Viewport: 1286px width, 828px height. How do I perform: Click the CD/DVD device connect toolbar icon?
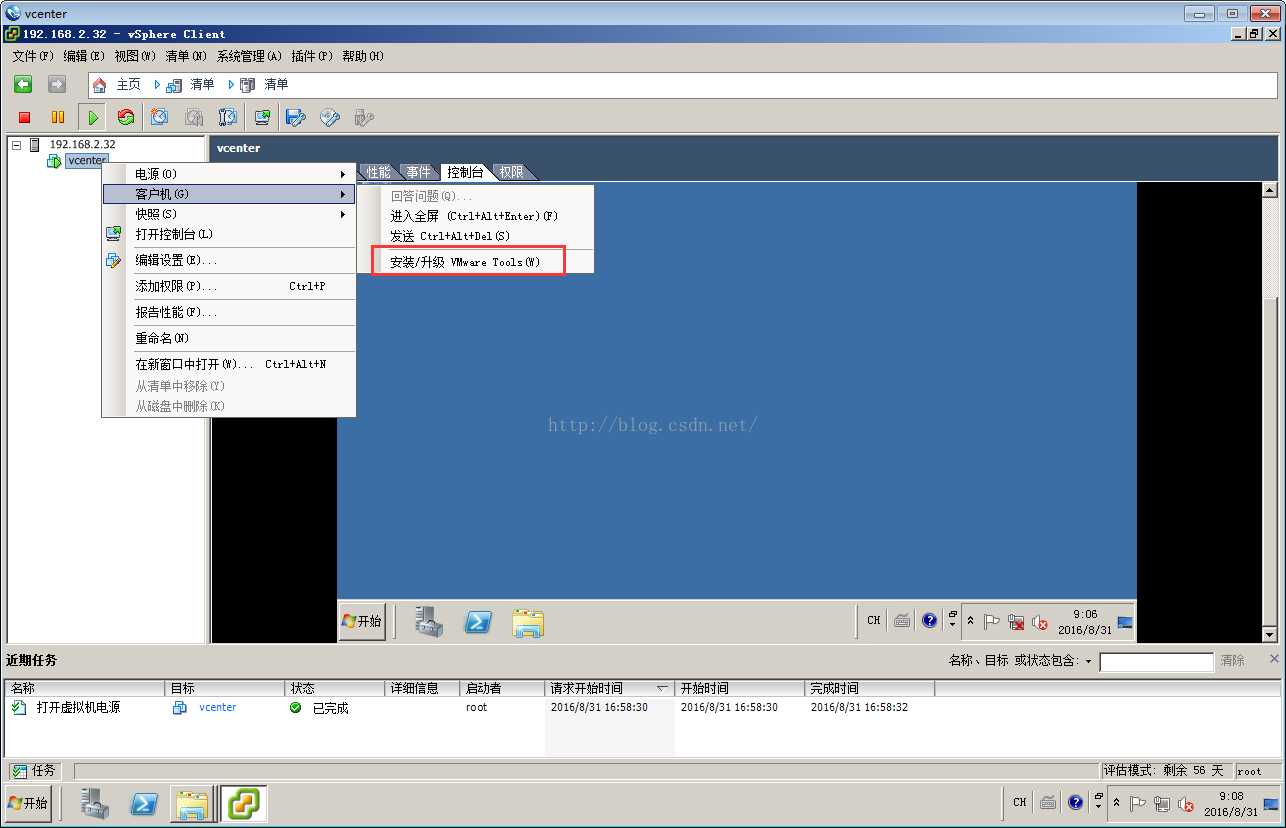point(329,118)
